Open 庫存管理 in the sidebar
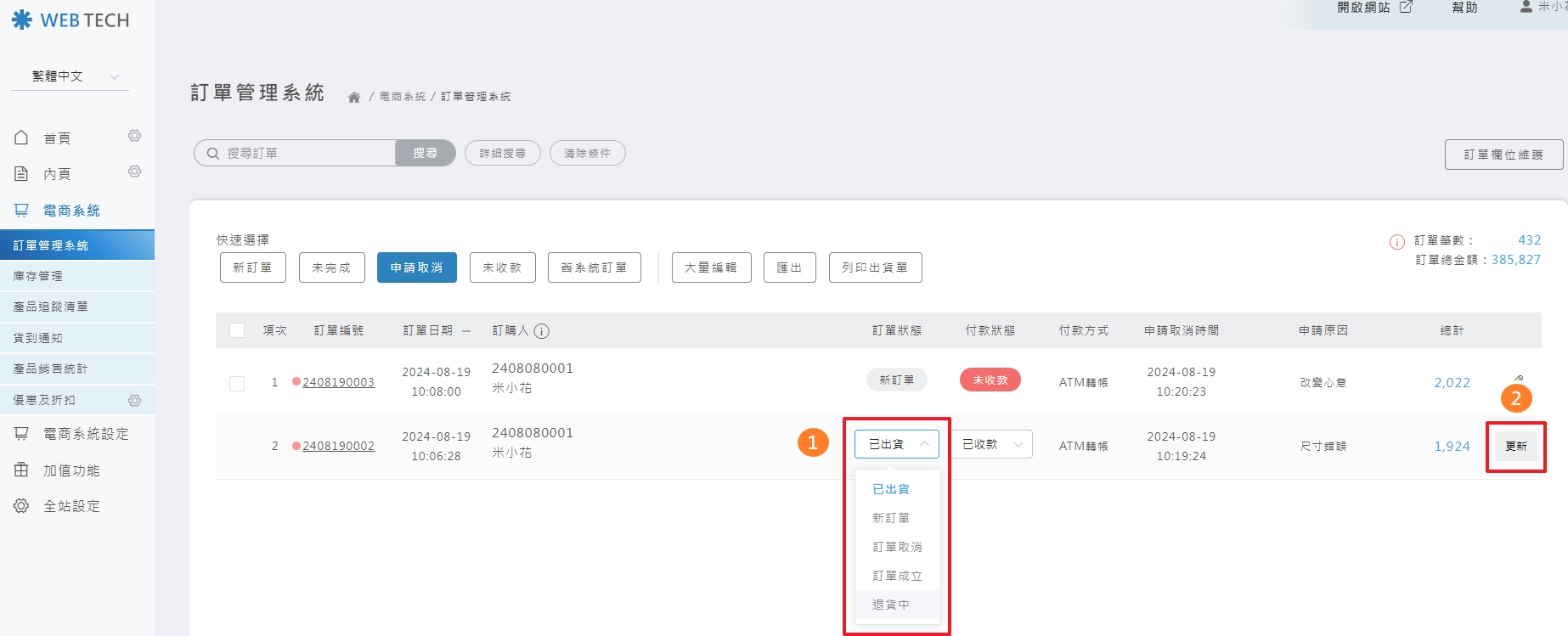Viewport: 1568px width, 636px height. point(38,276)
